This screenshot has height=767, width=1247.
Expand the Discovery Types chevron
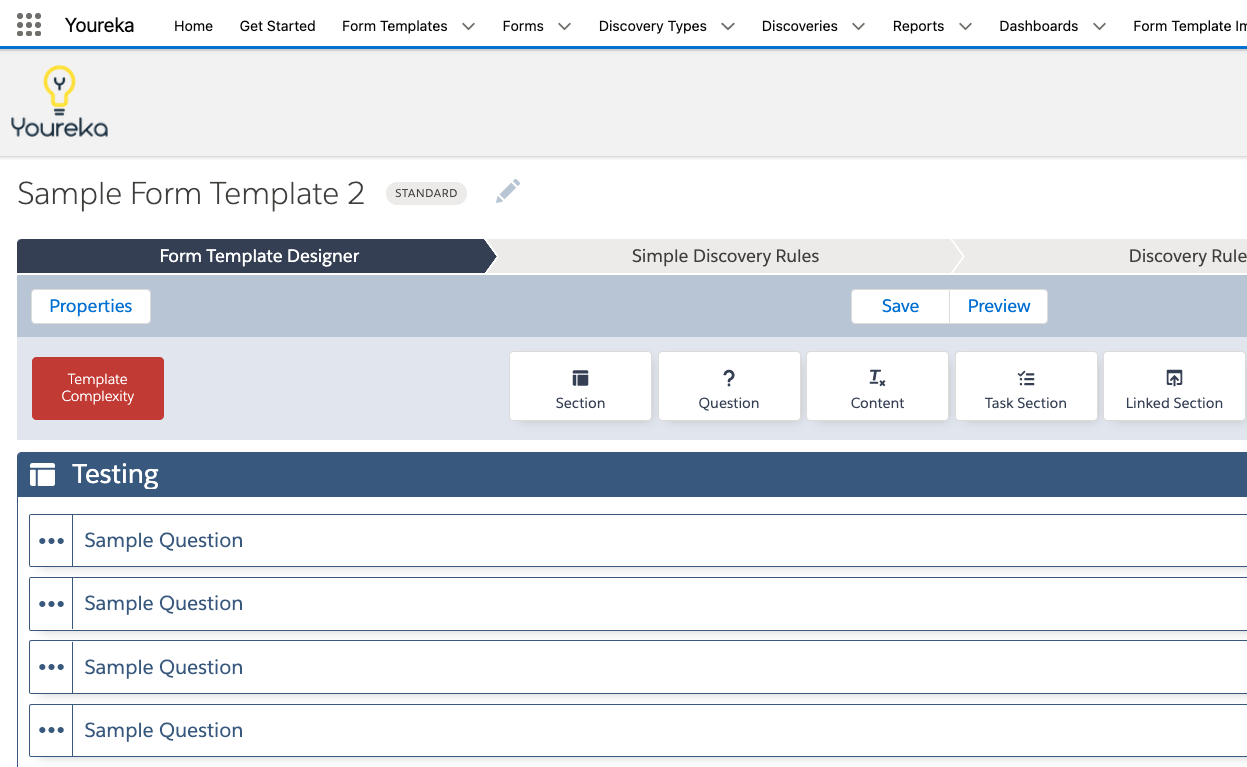pyautogui.click(x=727, y=26)
